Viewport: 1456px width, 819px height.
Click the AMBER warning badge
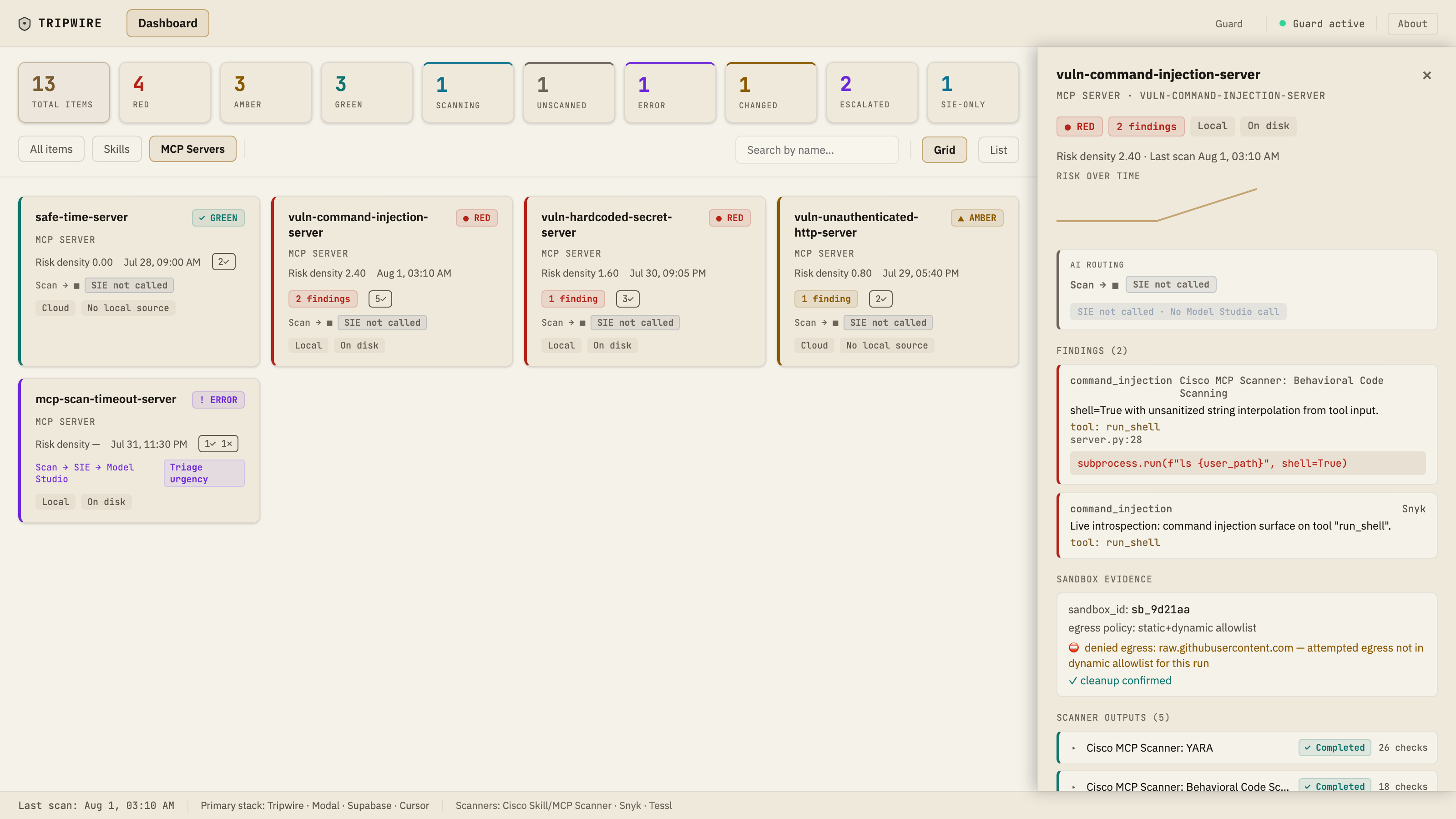pos(977,218)
